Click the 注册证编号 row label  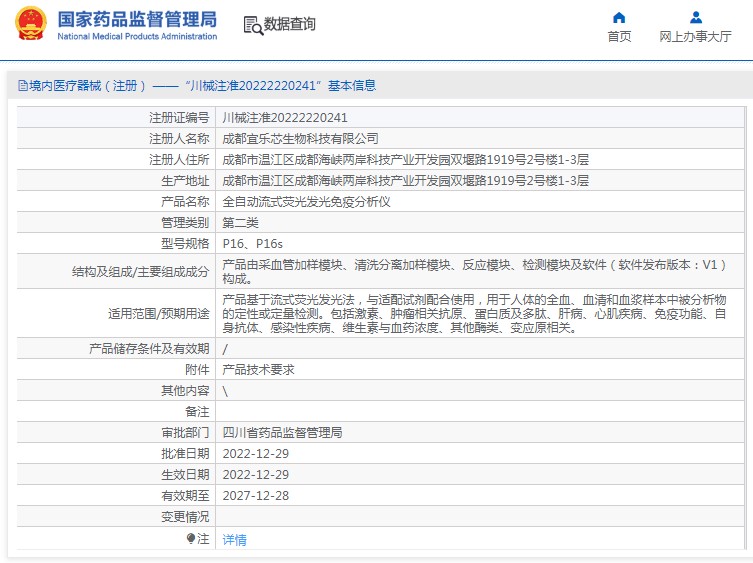click(x=179, y=118)
